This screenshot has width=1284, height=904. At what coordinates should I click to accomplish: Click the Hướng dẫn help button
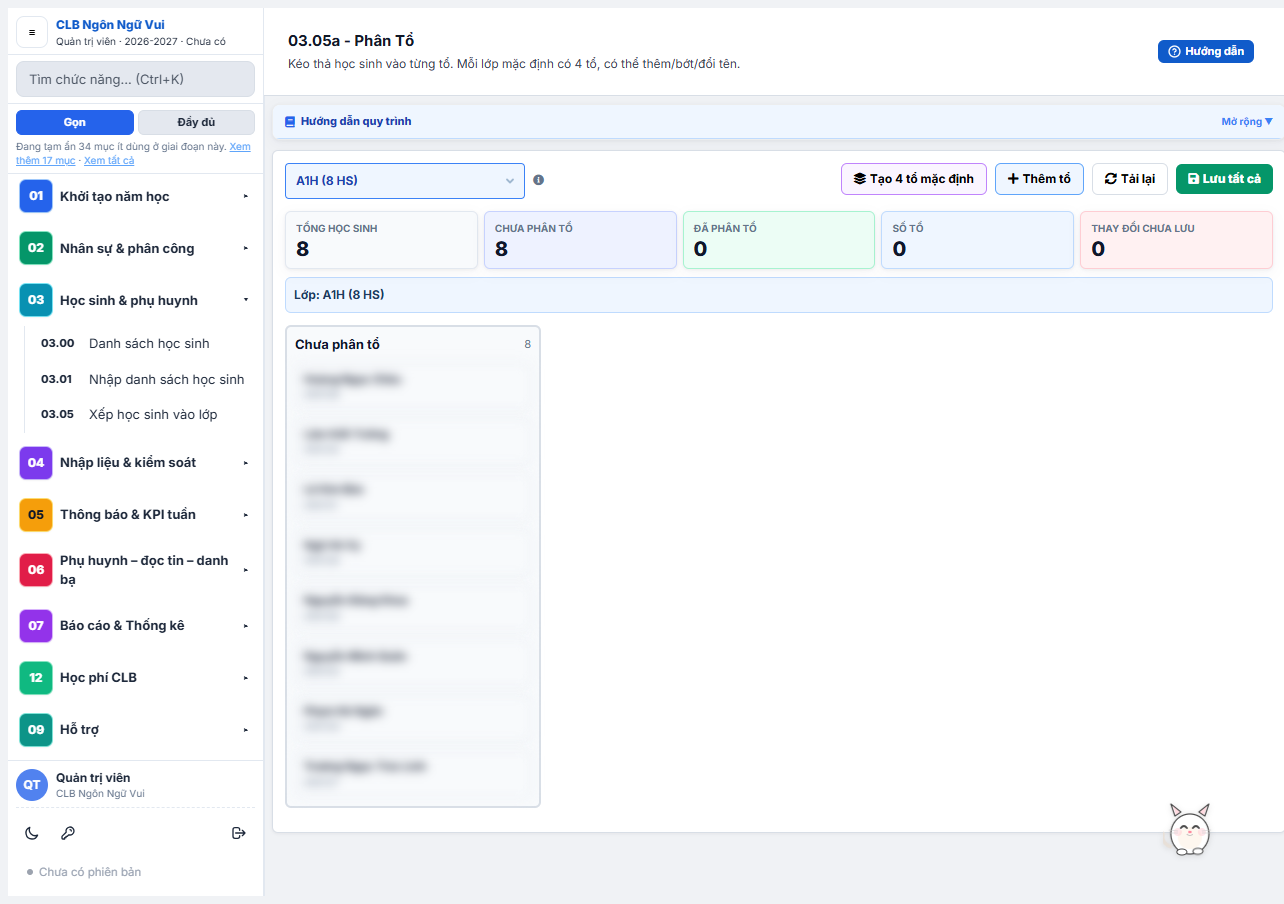tap(1206, 52)
